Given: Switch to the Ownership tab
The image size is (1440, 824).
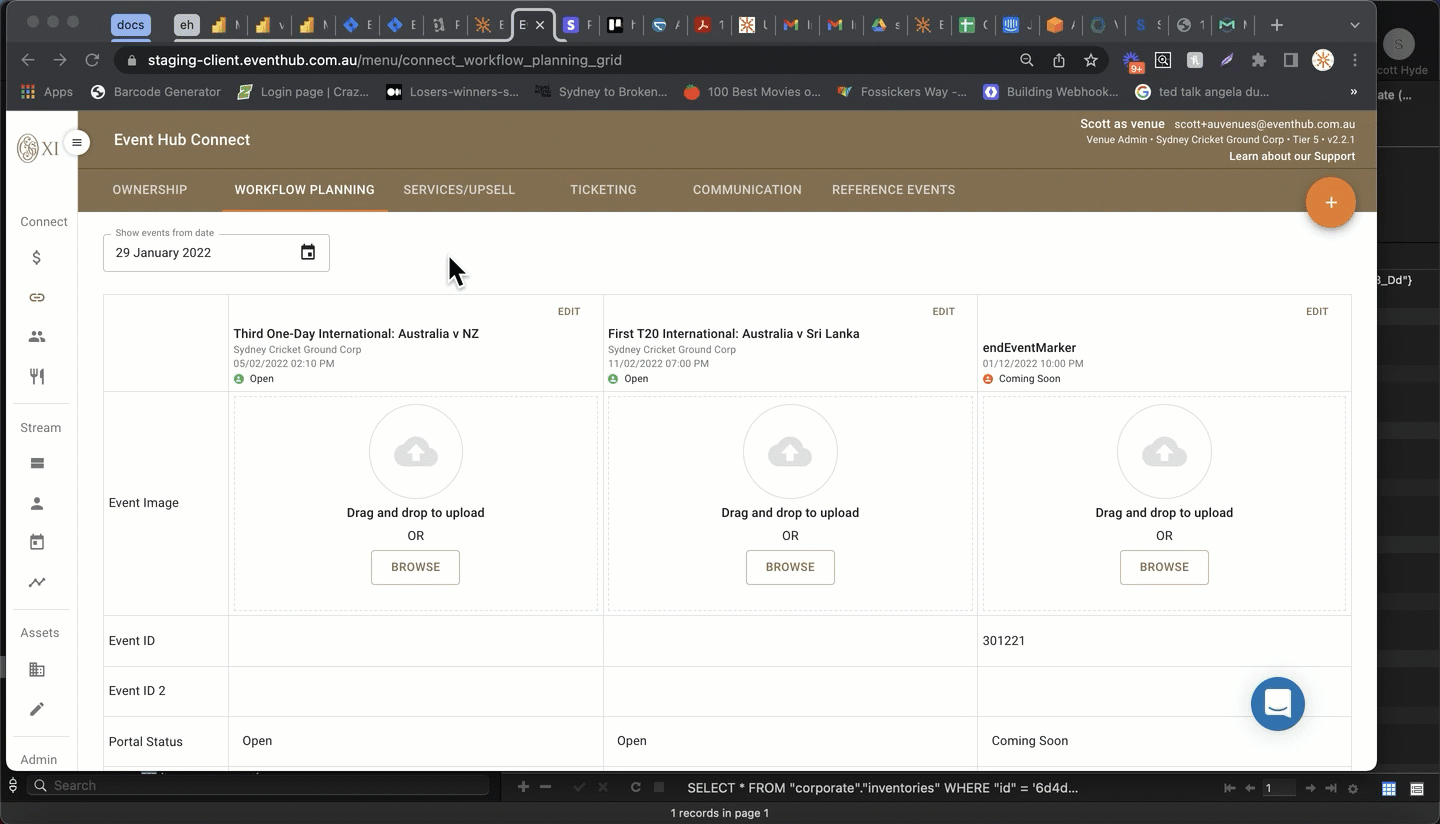Looking at the screenshot, I should point(150,189).
